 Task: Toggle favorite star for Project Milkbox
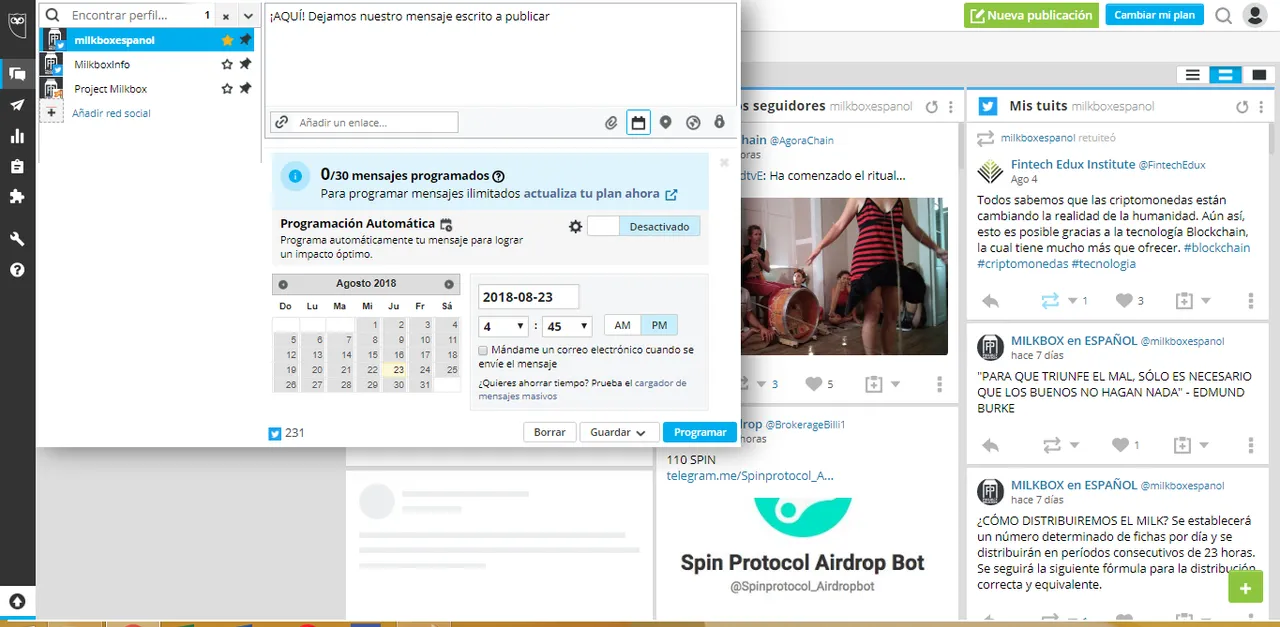[227, 89]
